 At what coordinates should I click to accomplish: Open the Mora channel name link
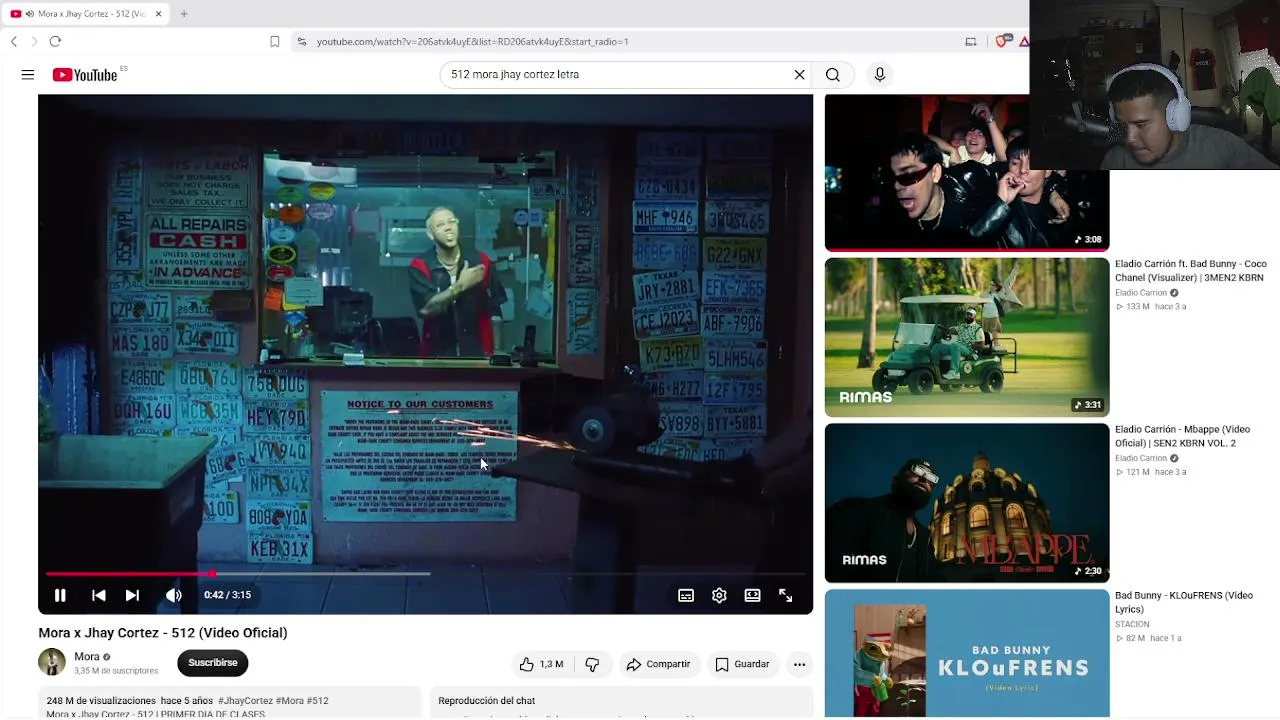87,657
